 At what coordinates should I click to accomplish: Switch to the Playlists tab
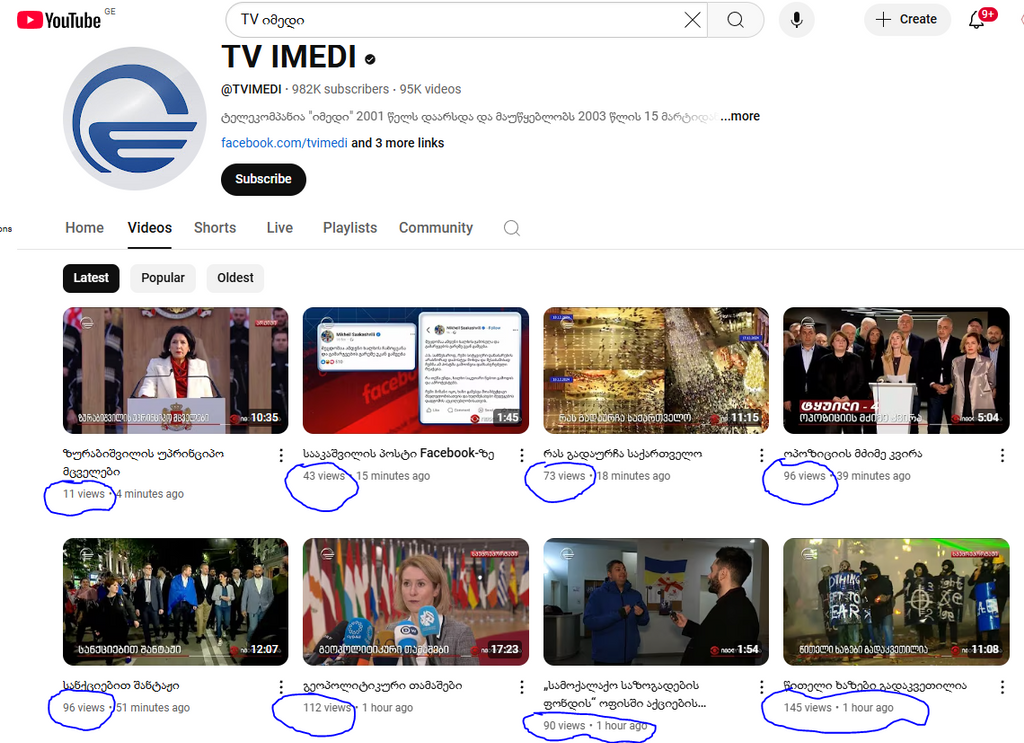pos(350,228)
